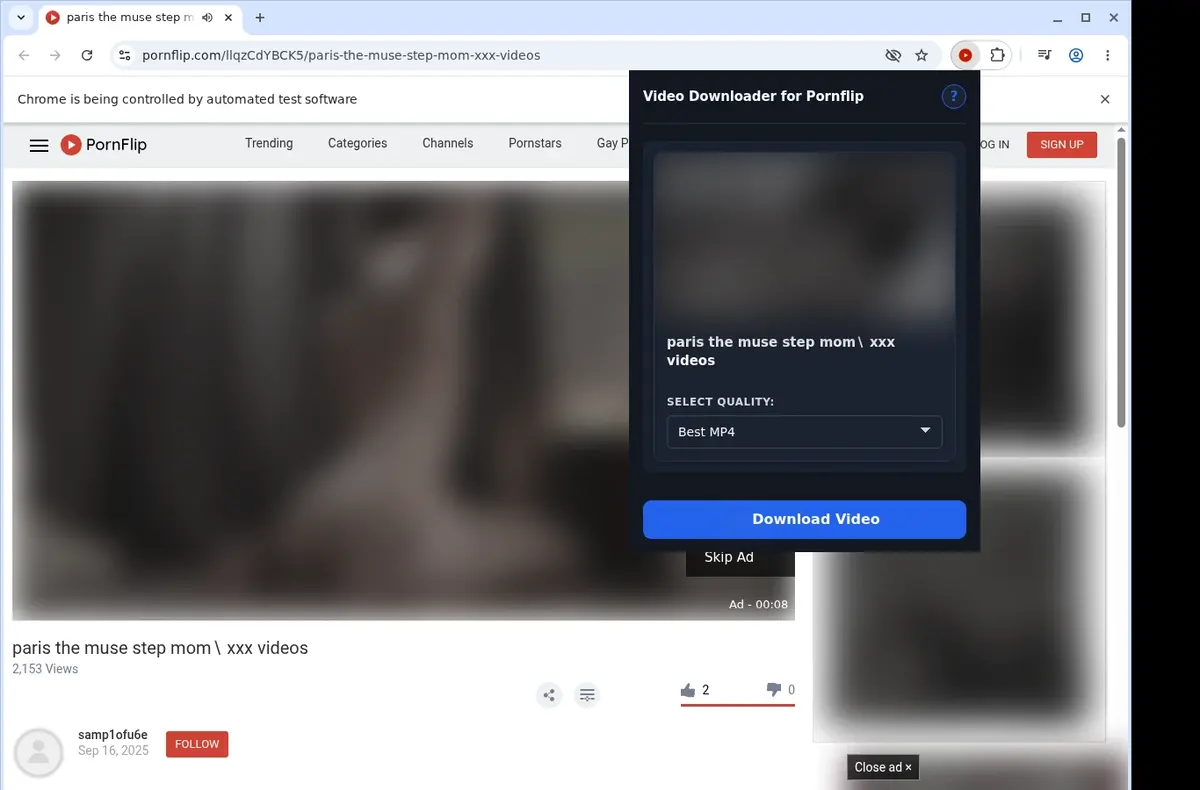Open a new tab with the plus button
The width and height of the screenshot is (1200, 790).
260,18
